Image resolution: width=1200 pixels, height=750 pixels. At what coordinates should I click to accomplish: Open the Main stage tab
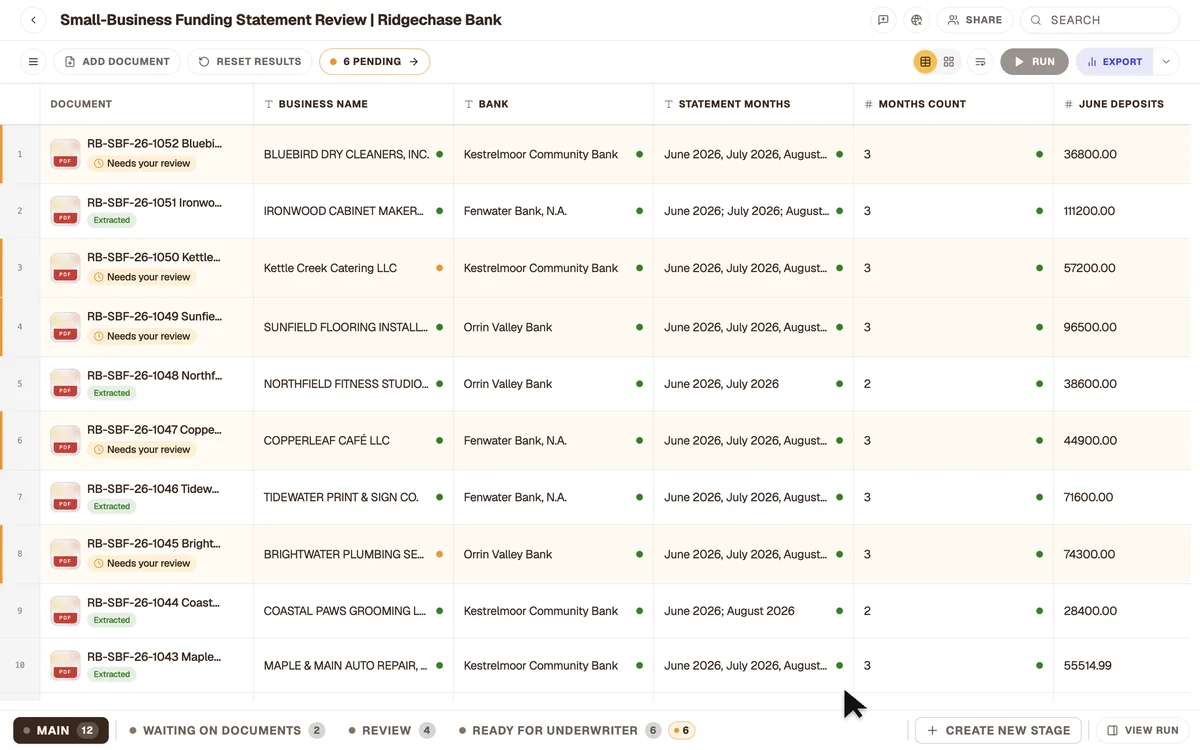coord(61,731)
